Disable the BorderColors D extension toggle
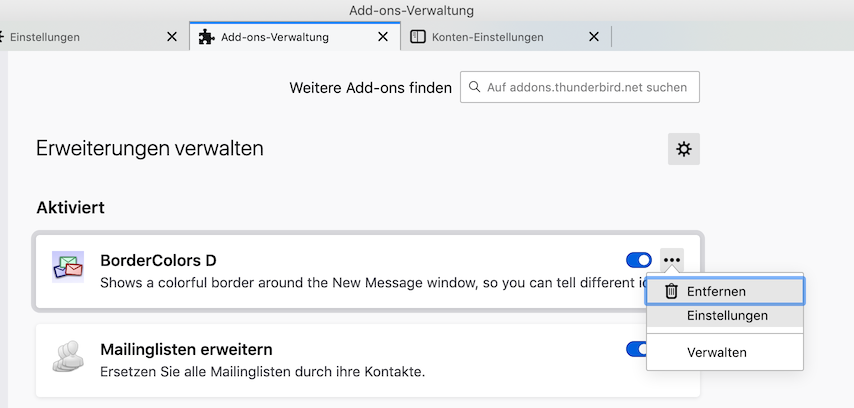854x408 pixels. [x=638, y=260]
